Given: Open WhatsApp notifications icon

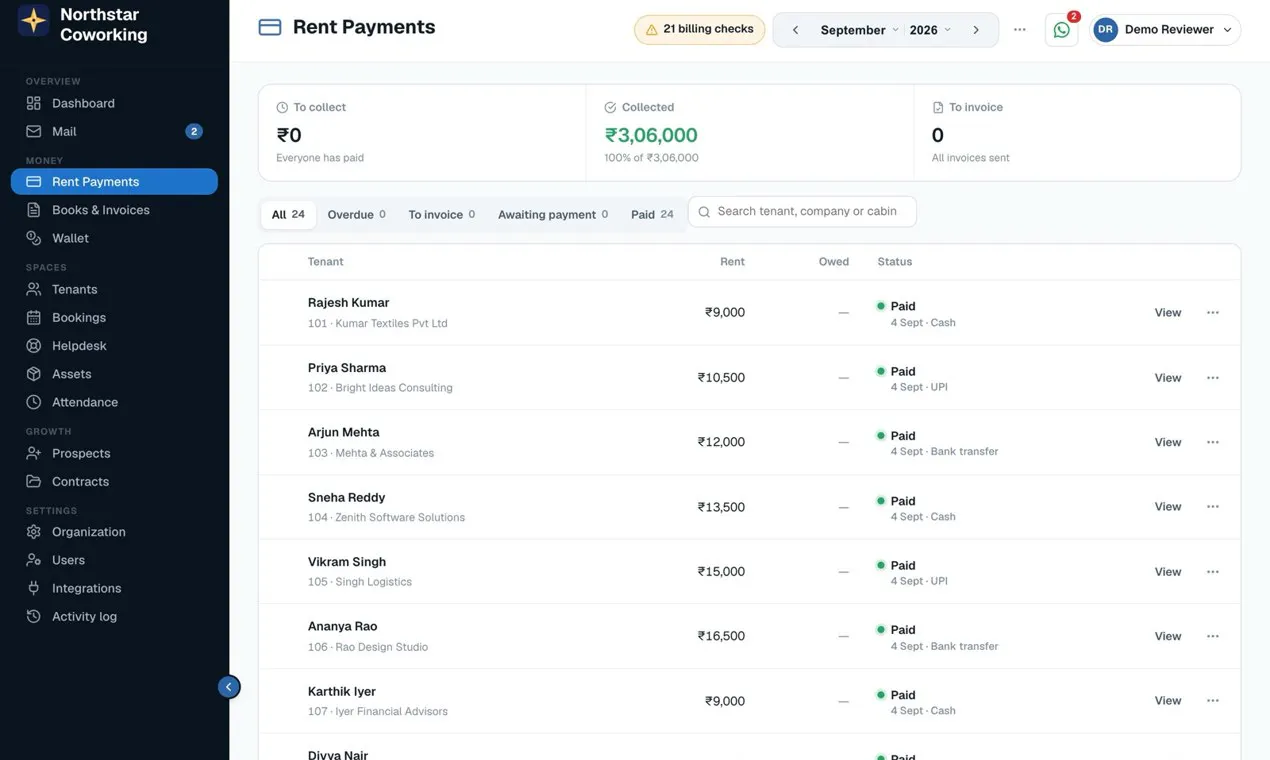Looking at the screenshot, I should (x=1061, y=30).
